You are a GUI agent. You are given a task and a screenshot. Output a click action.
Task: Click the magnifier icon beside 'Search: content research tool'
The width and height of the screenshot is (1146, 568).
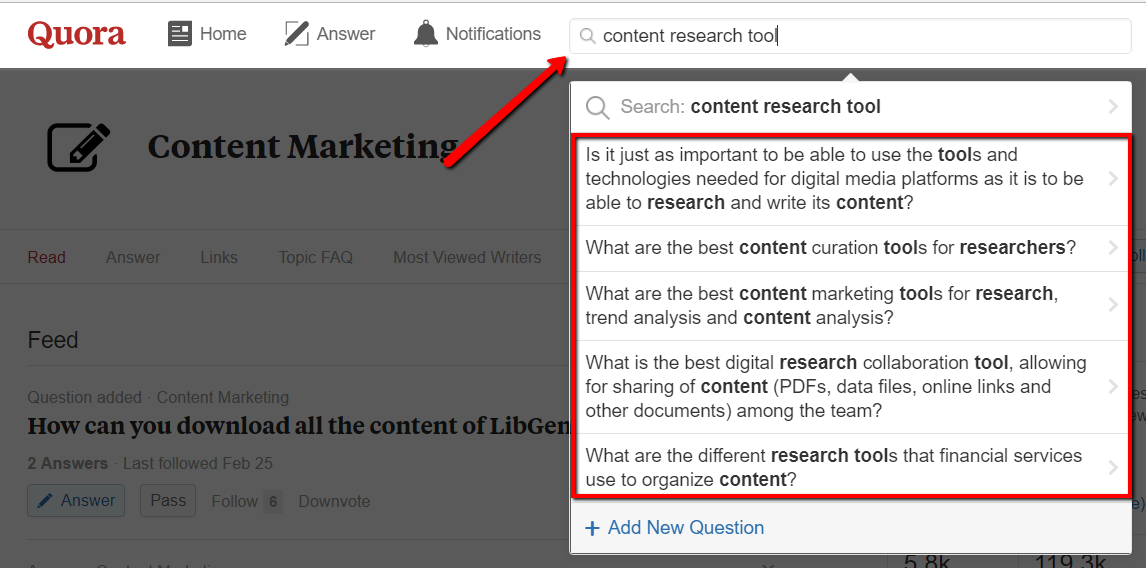point(597,107)
